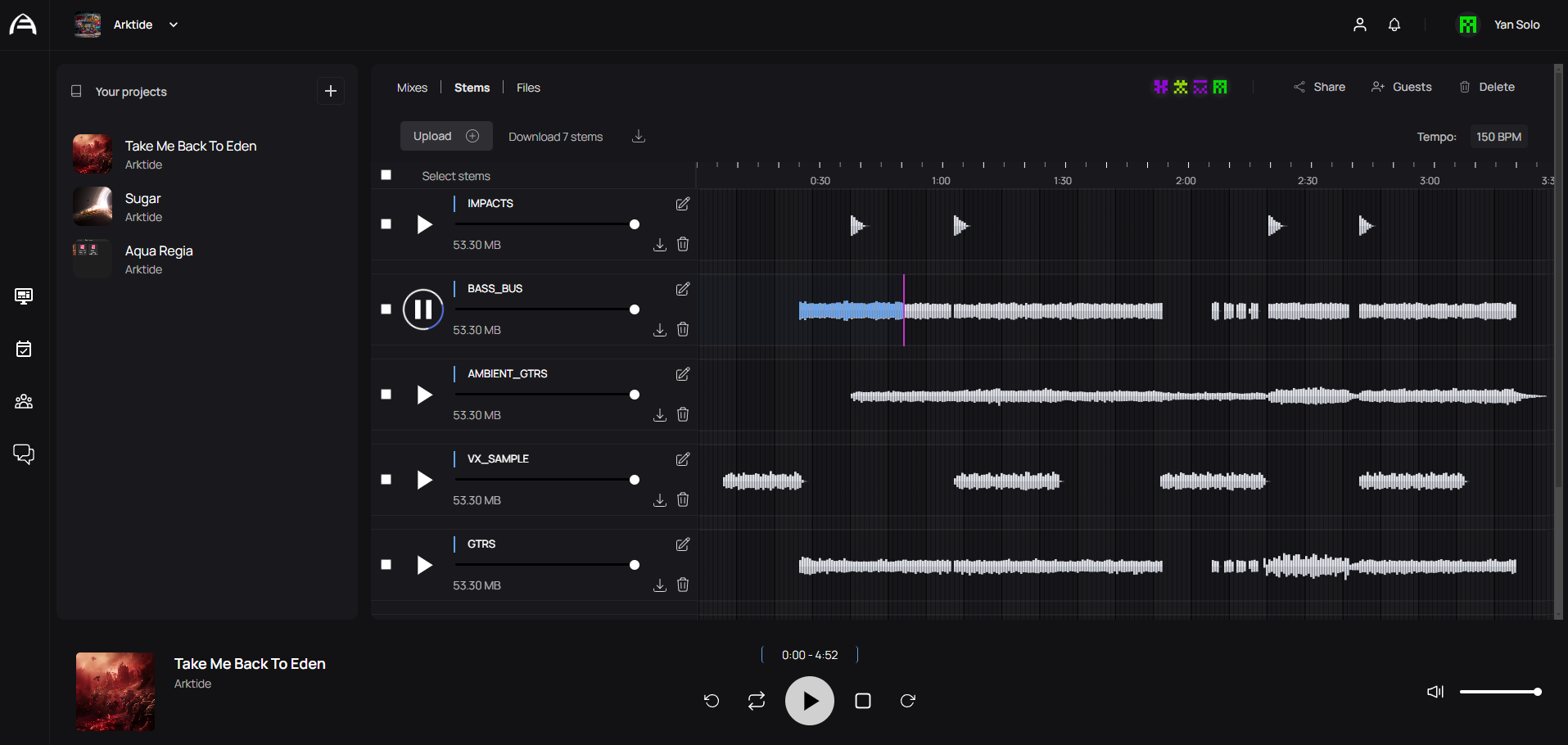The height and width of the screenshot is (745, 1568).
Task: Play the VX_SAMPLE stem
Action: point(424,480)
